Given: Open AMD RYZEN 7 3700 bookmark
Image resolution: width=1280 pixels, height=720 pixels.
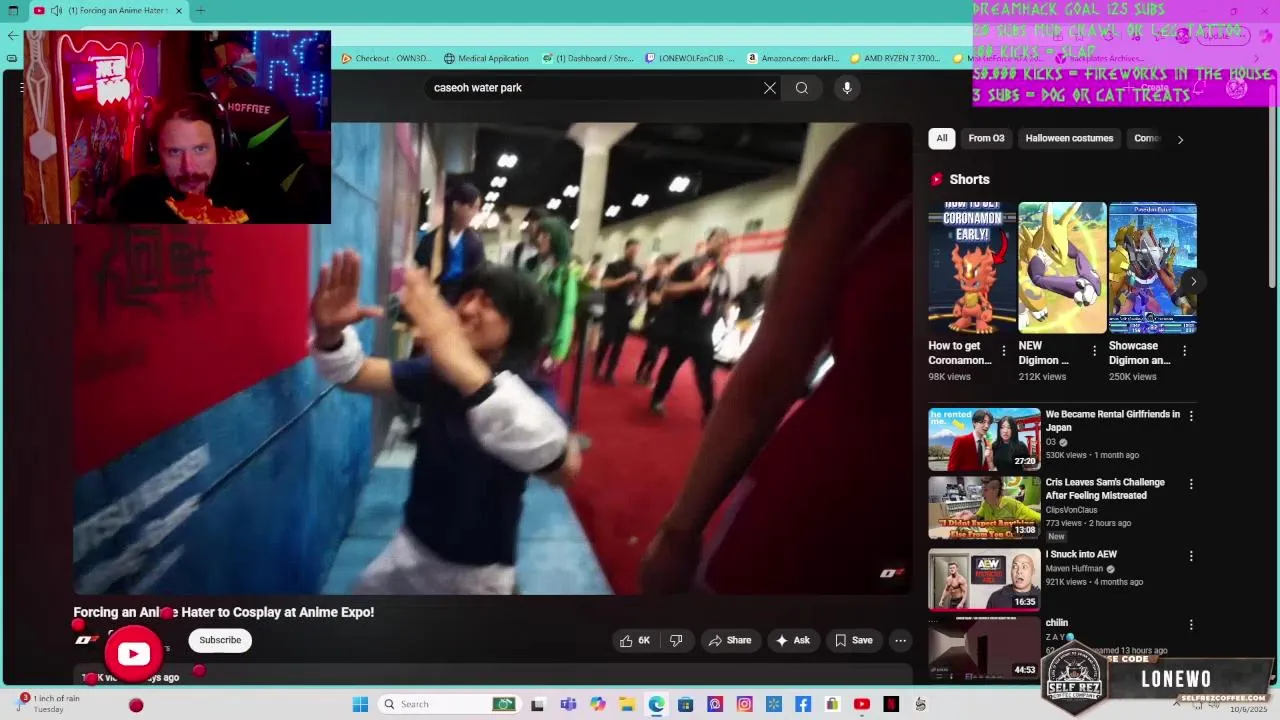Looking at the screenshot, I should 895,58.
